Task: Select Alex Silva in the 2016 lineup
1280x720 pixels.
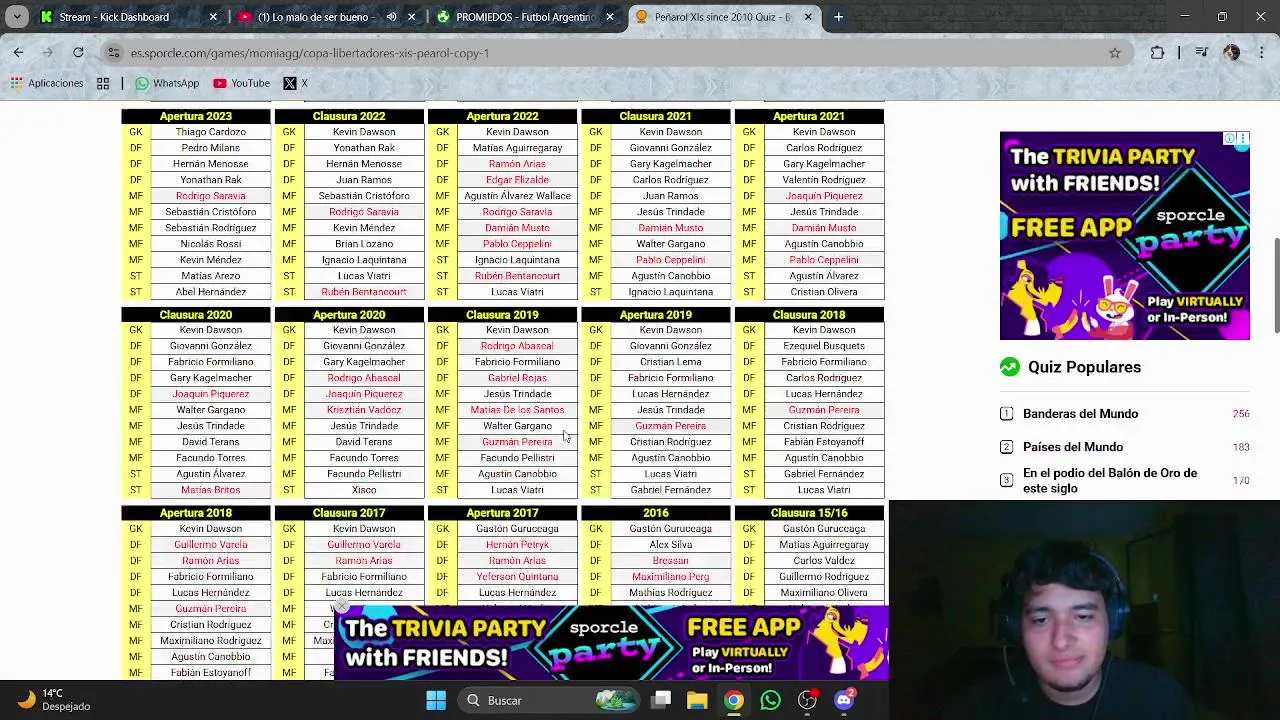Action: (671, 545)
